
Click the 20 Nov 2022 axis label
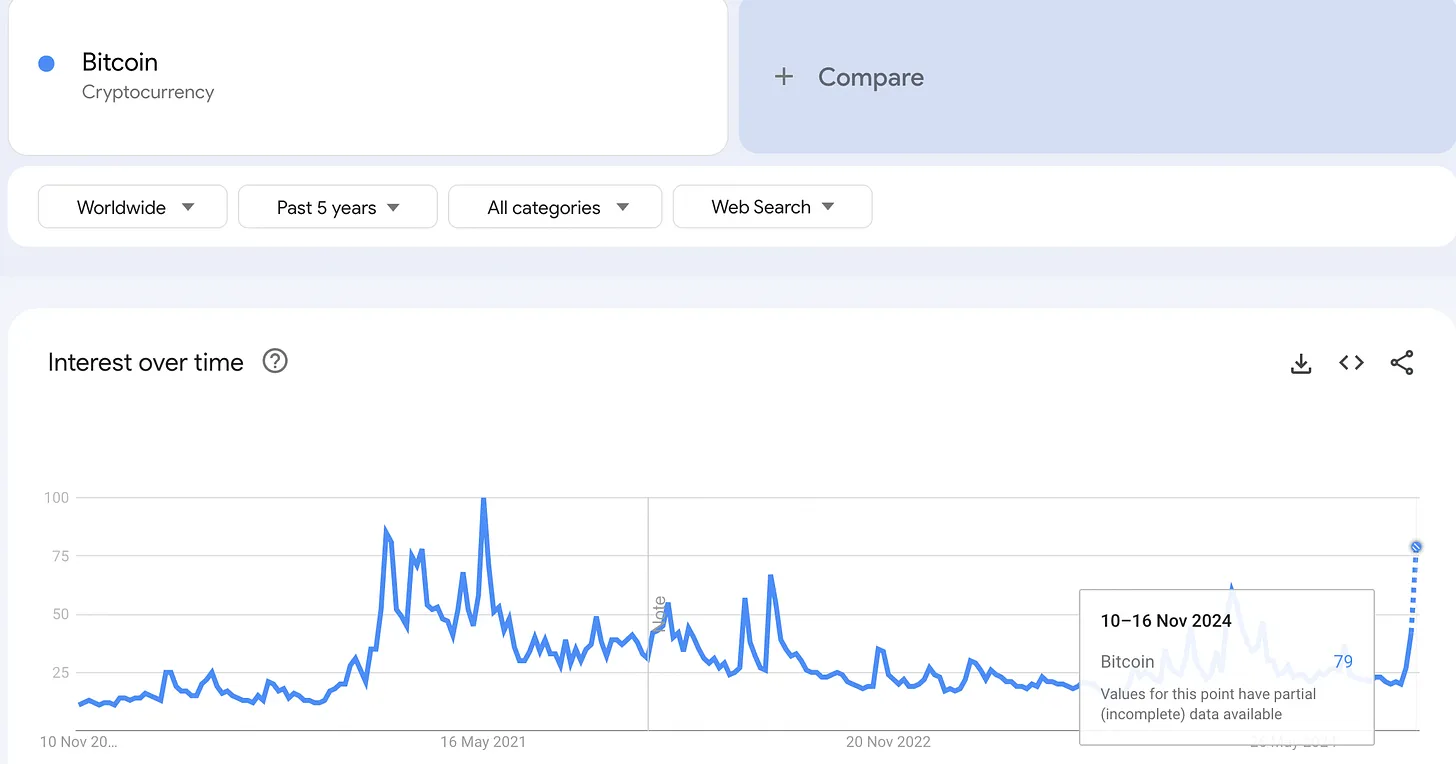pyautogui.click(x=888, y=741)
